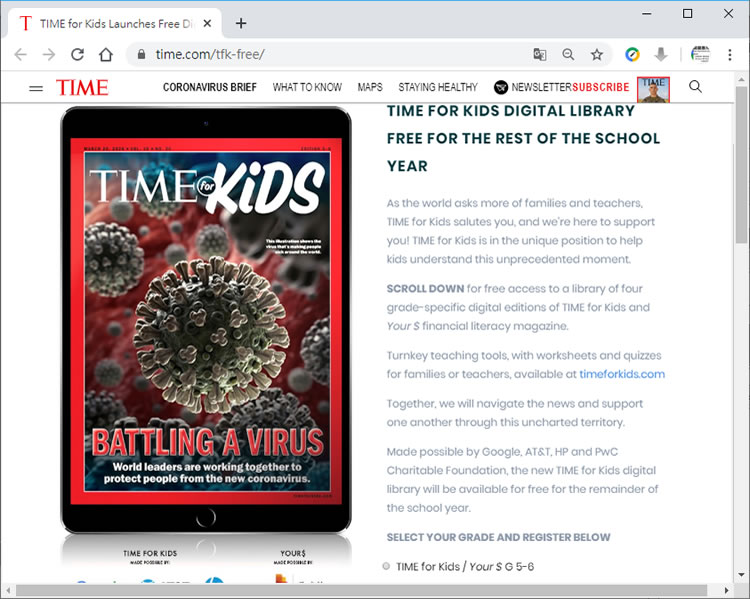Go to the Maps section
The image size is (750, 599).
click(370, 87)
